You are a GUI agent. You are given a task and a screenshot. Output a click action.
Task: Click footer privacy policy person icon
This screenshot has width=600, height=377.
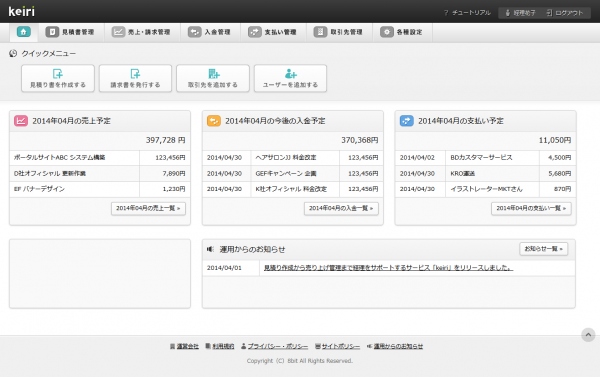[243, 346]
